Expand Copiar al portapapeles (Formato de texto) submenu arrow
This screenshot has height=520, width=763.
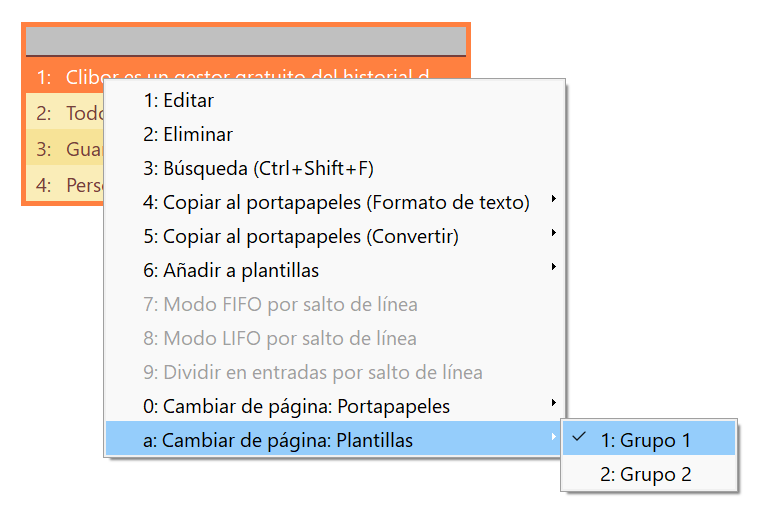(553, 199)
